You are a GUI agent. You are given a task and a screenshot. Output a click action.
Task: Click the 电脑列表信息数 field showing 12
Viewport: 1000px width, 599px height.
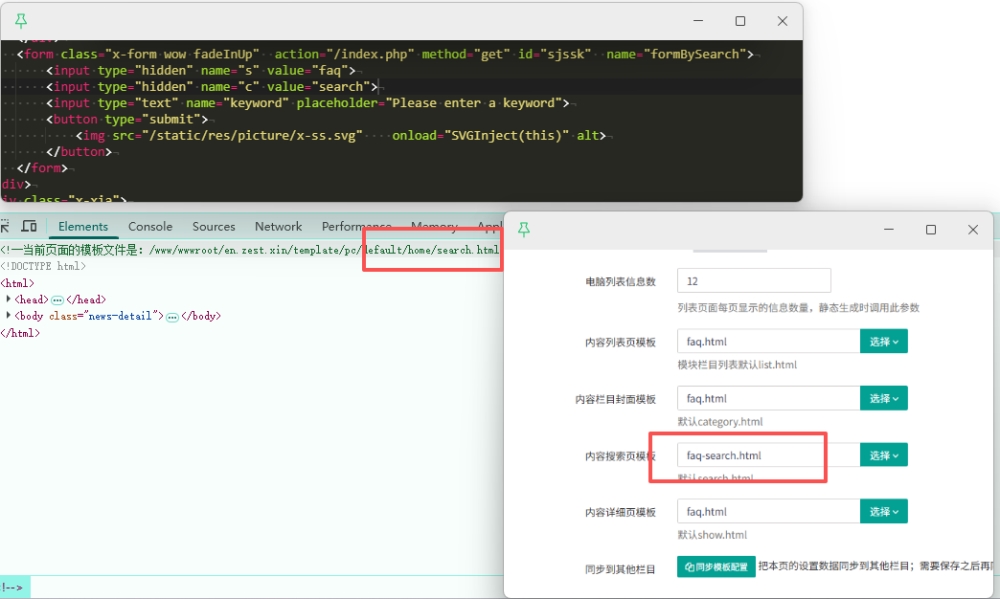753,281
